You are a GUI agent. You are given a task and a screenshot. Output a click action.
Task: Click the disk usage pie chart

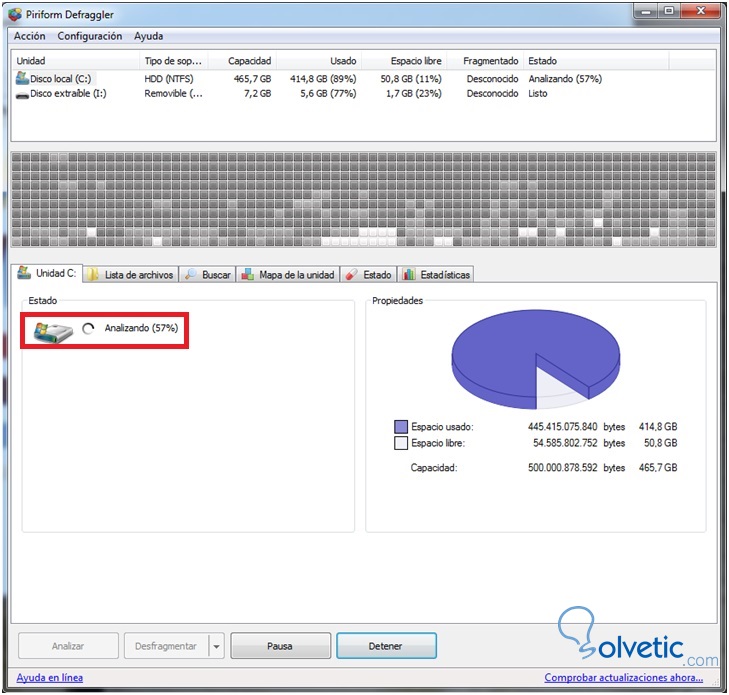tap(536, 359)
